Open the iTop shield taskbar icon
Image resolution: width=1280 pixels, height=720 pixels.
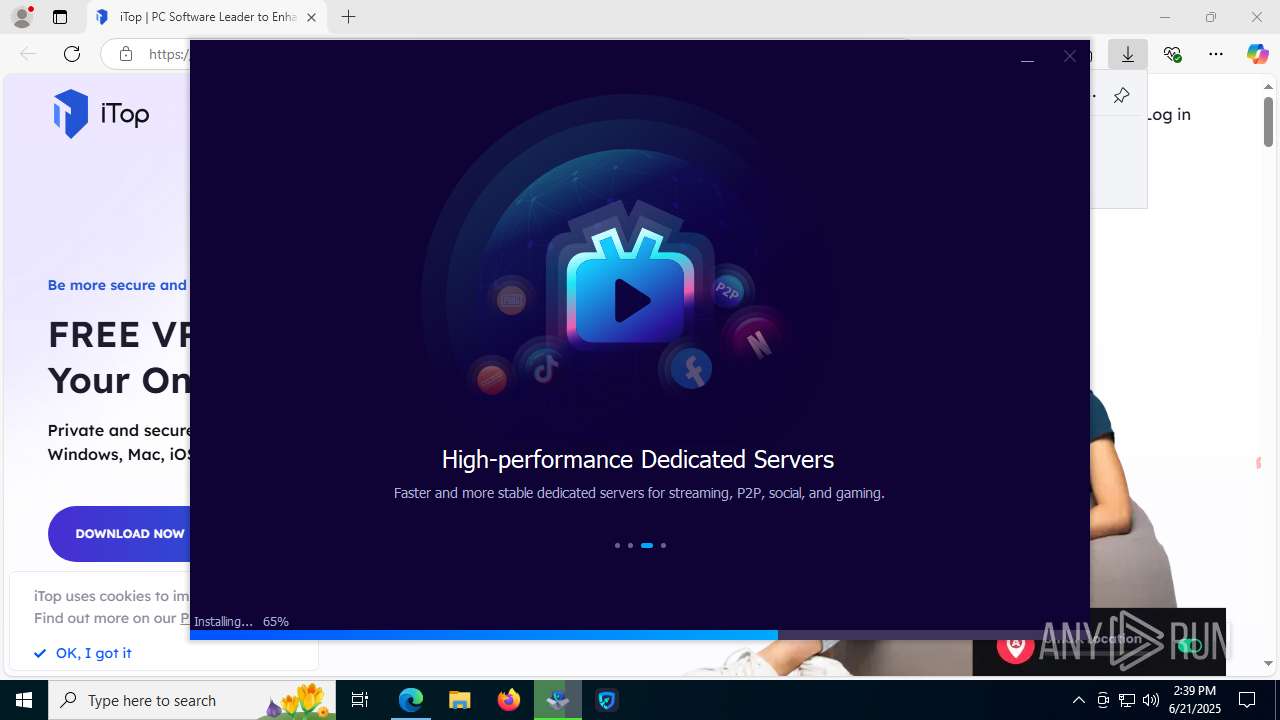pos(606,700)
